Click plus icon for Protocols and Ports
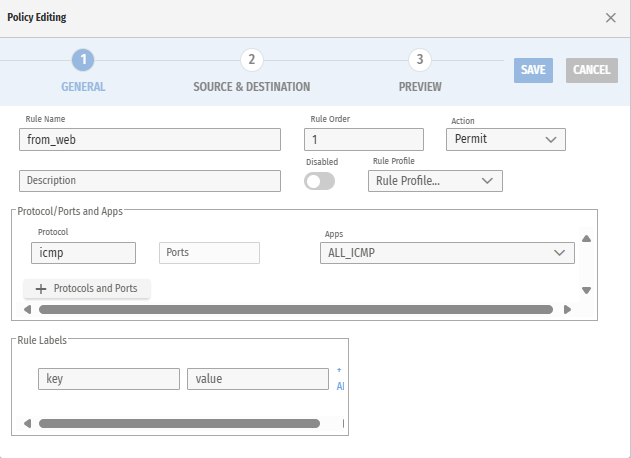Image resolution: width=631 pixels, height=458 pixels. 41,289
